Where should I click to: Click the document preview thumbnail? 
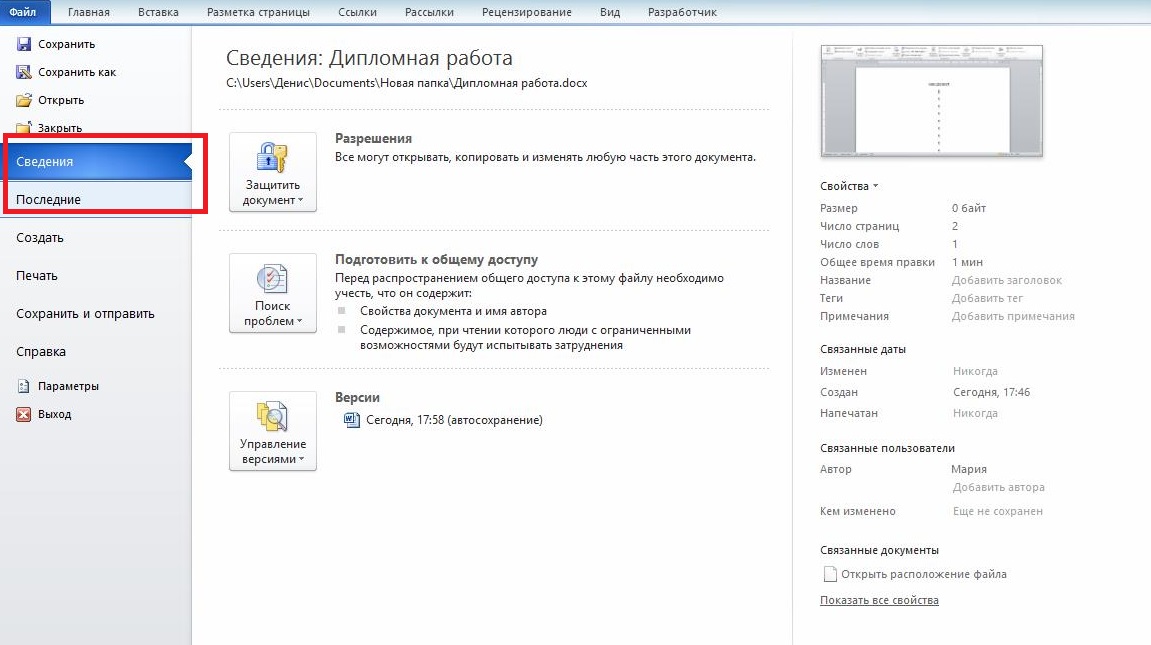[931, 101]
